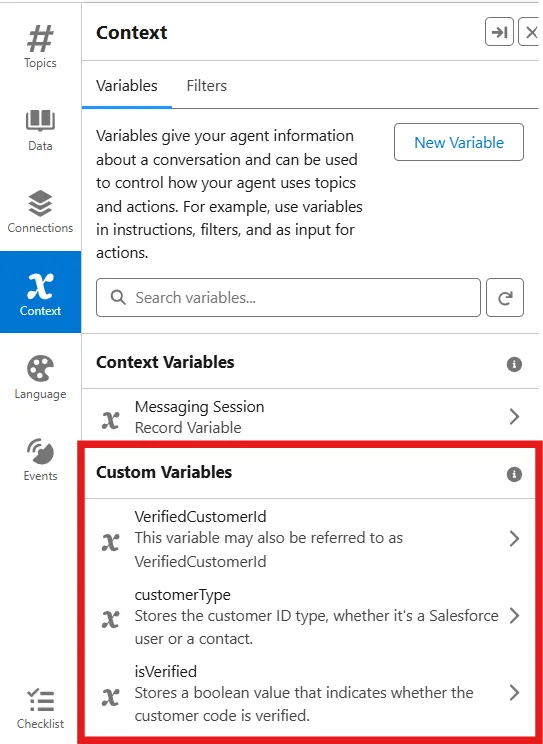Expand the VerifiedCustomerId variable chevron

pos(514,539)
